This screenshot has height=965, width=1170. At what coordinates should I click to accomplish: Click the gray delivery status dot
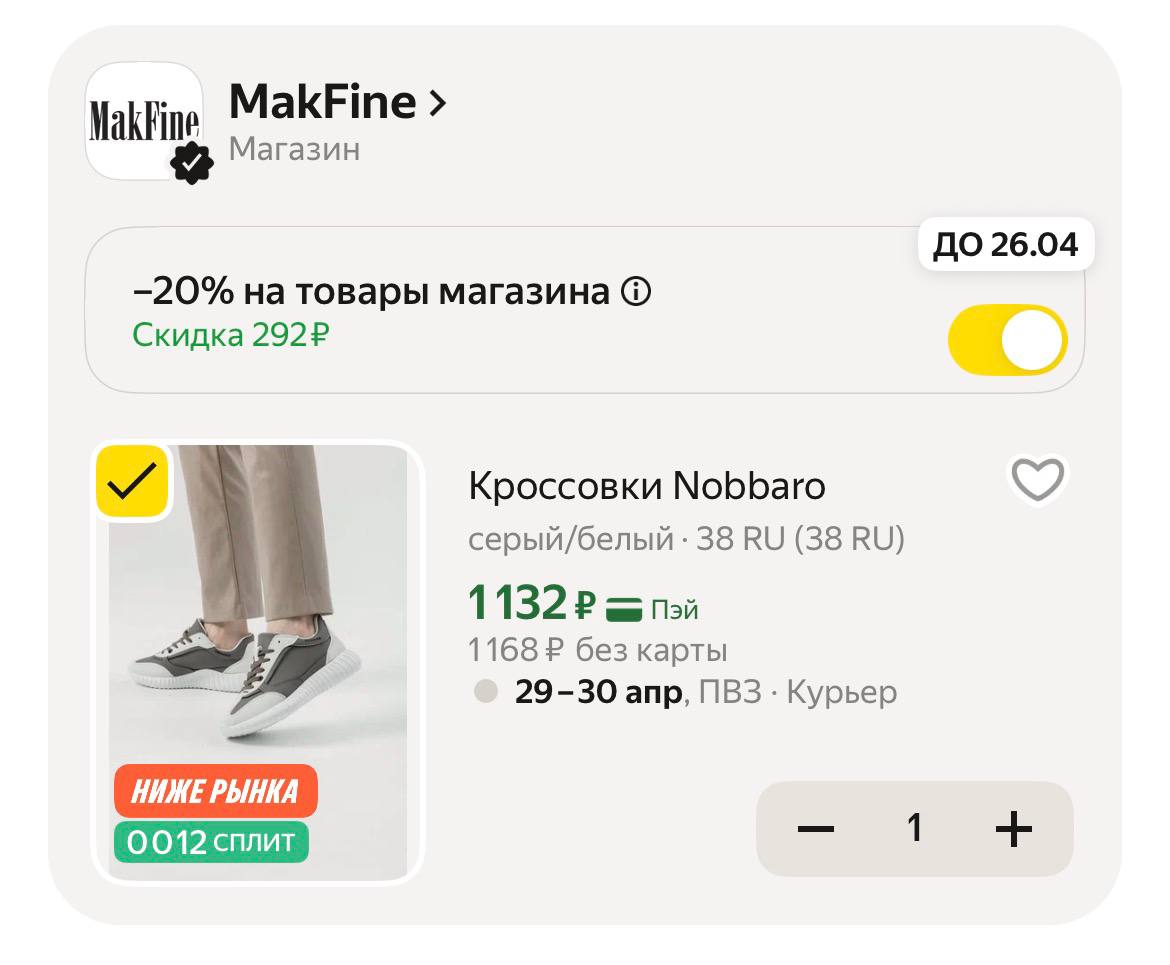pos(485,692)
